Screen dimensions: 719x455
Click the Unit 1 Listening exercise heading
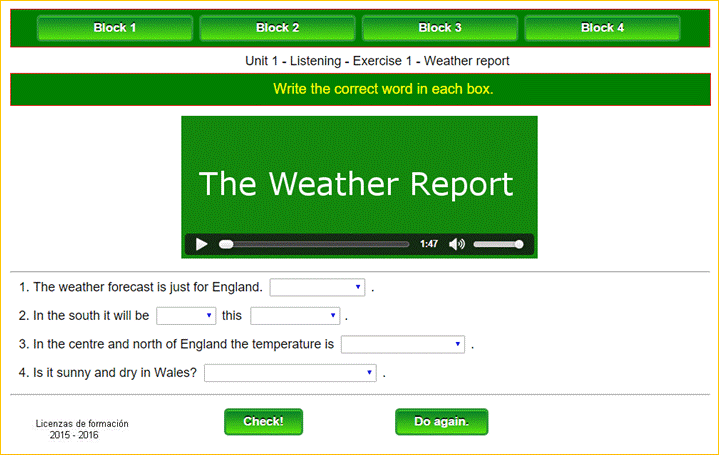pos(377,61)
